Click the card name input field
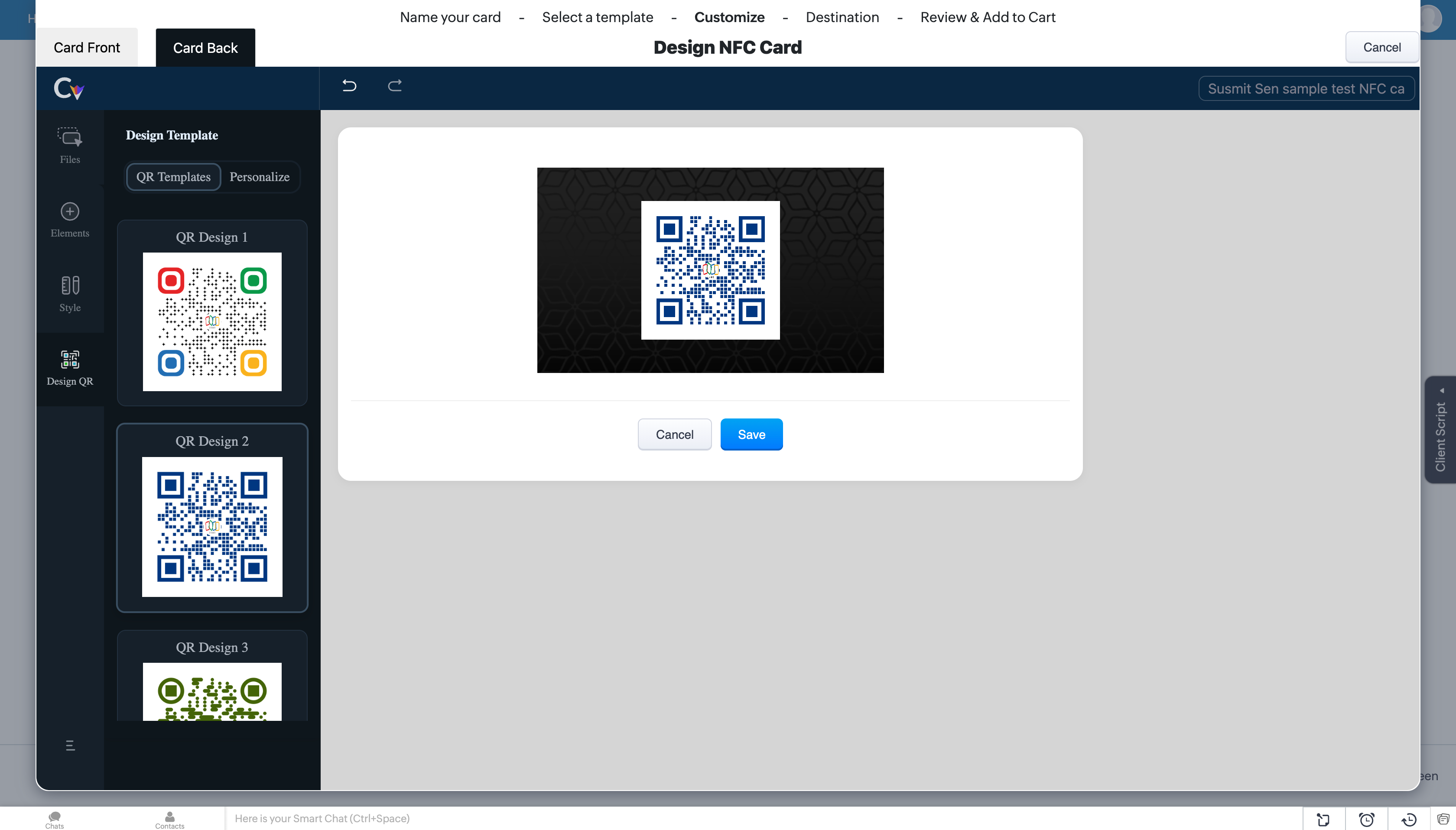This screenshot has height=830, width=1456. pos(1306,88)
